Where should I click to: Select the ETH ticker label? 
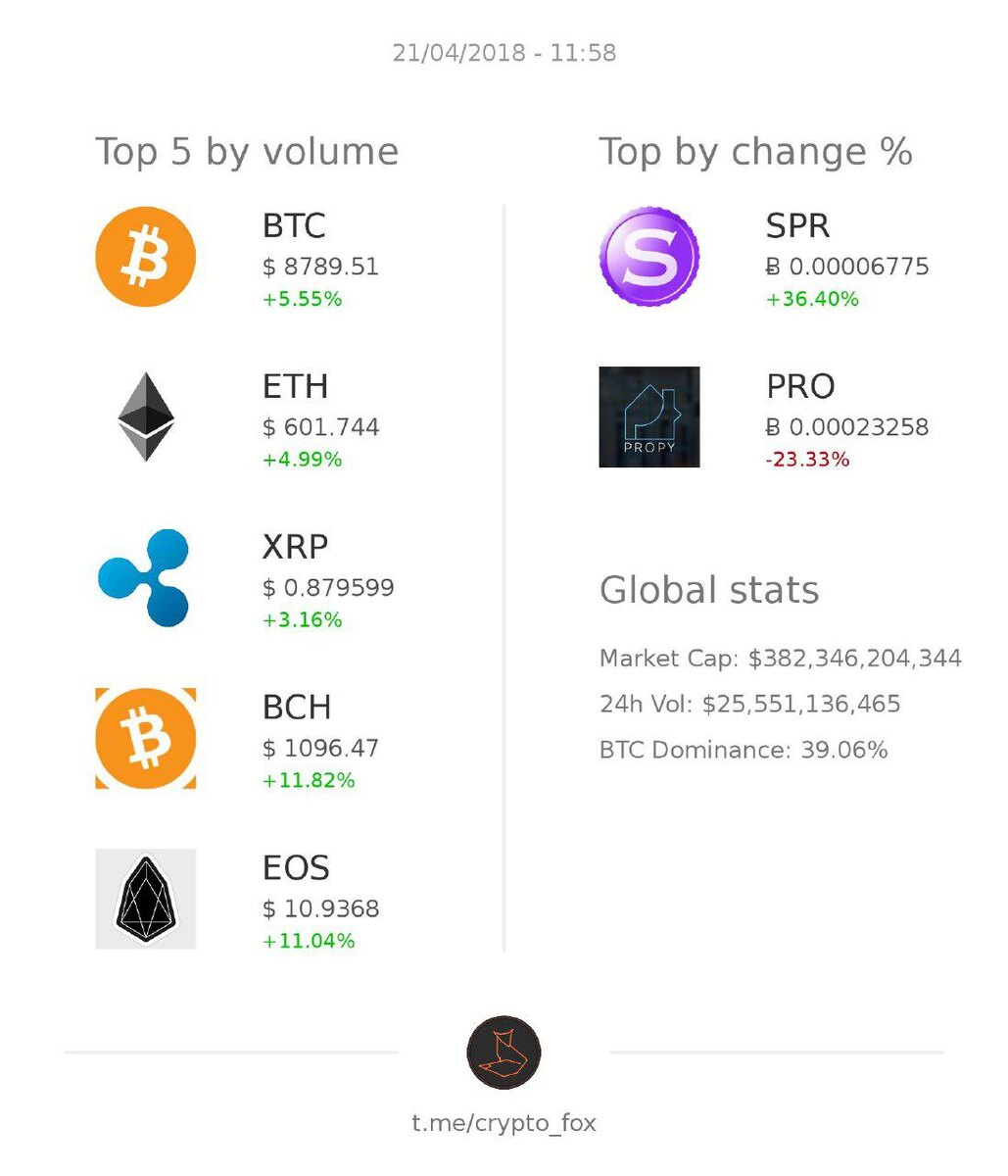tap(295, 386)
